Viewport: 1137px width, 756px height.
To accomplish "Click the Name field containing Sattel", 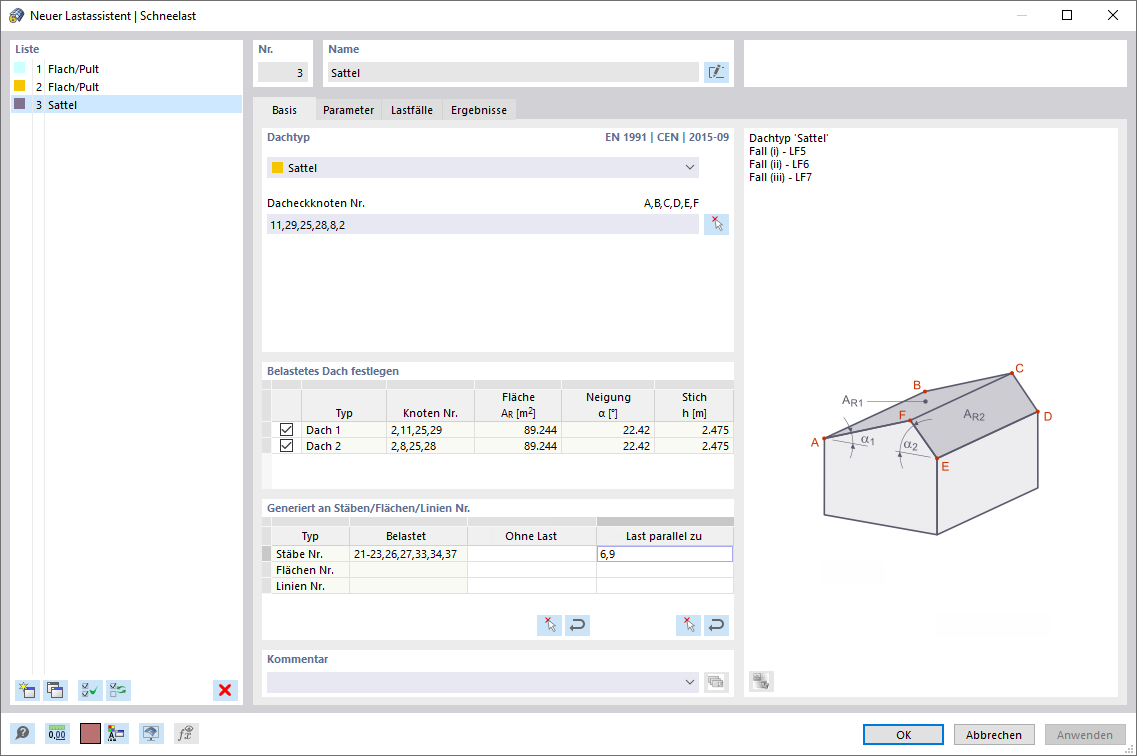I will pos(513,72).
